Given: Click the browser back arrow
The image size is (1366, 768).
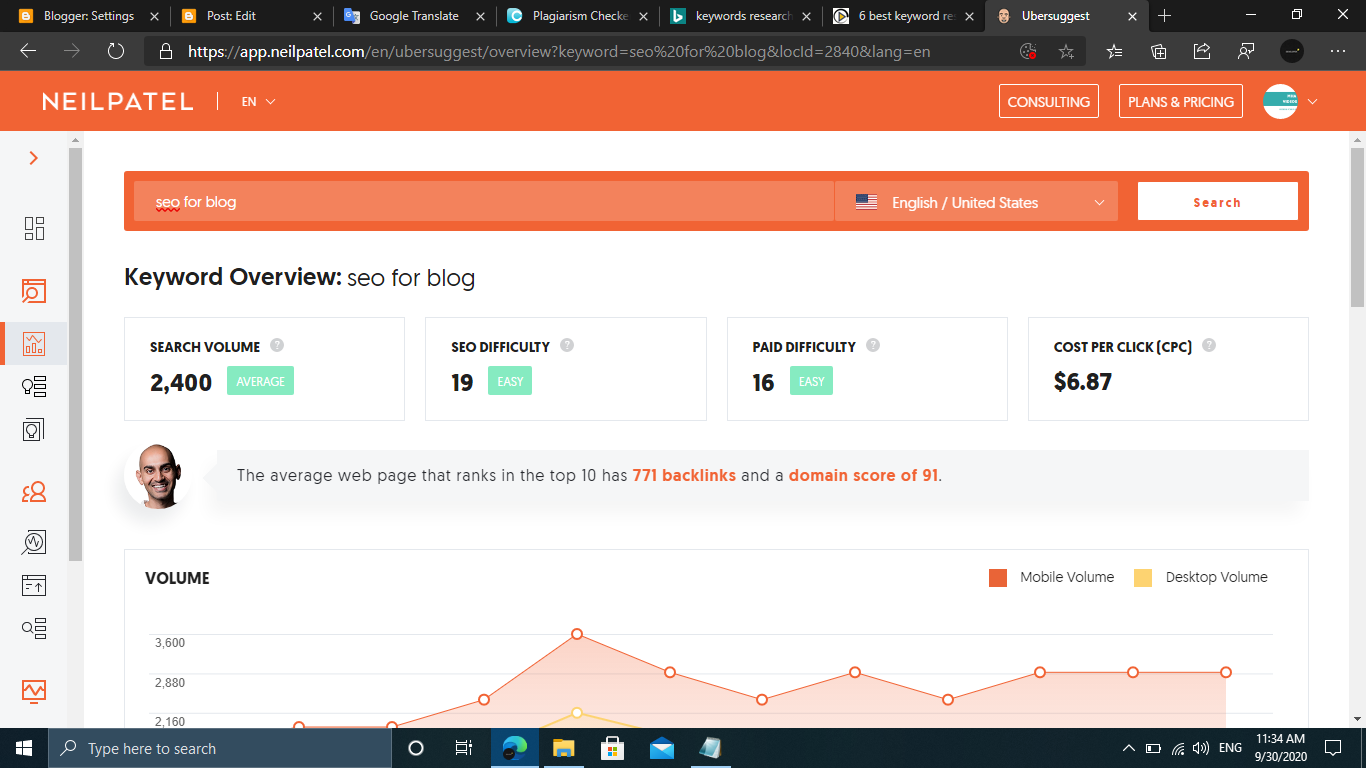Looking at the screenshot, I should 28,51.
